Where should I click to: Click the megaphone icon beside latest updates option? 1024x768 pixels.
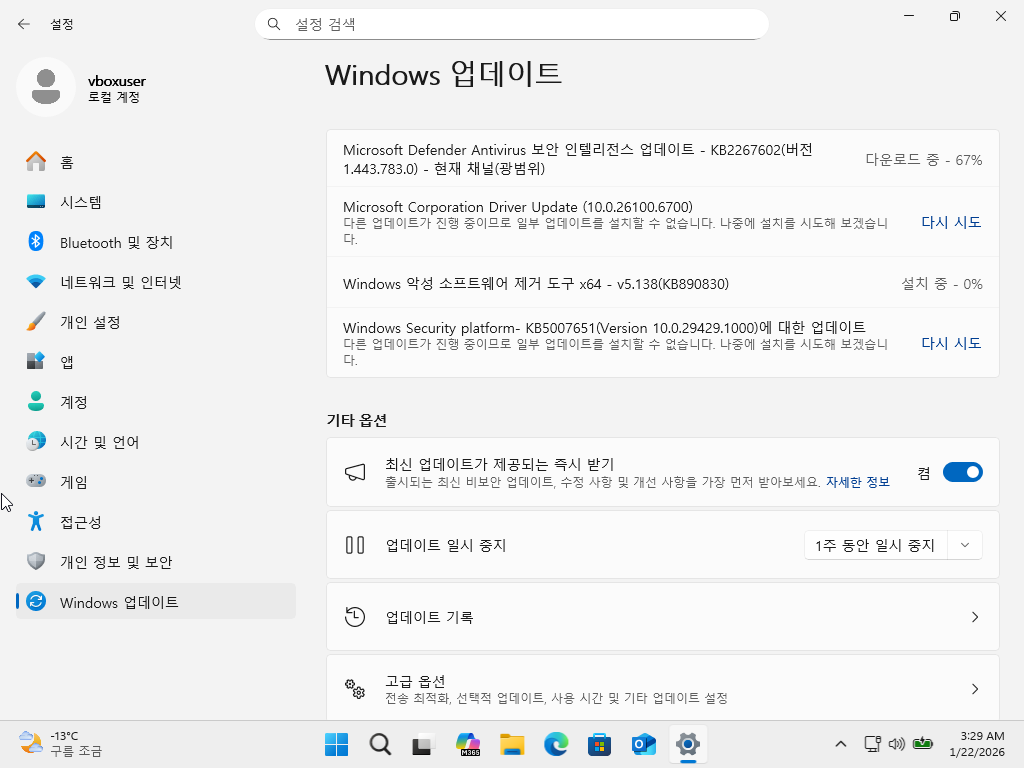click(x=355, y=472)
